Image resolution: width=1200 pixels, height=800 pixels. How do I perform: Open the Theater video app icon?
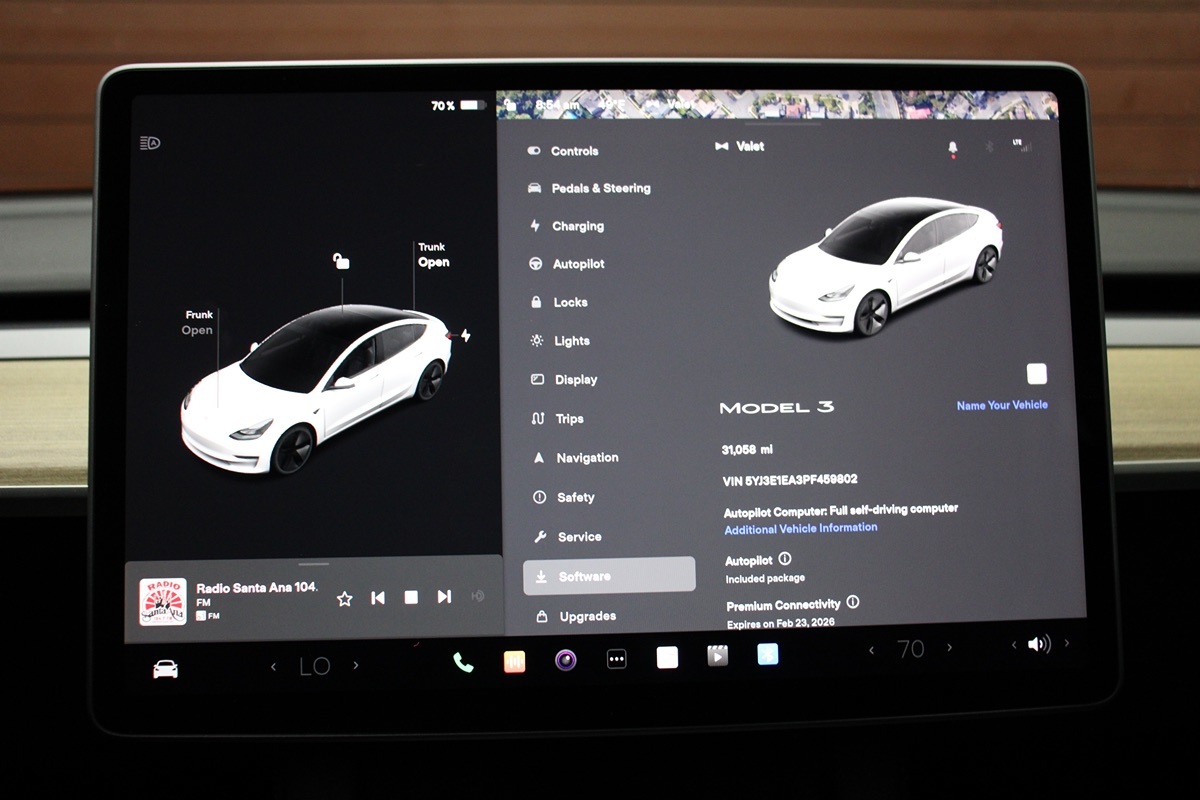click(717, 657)
